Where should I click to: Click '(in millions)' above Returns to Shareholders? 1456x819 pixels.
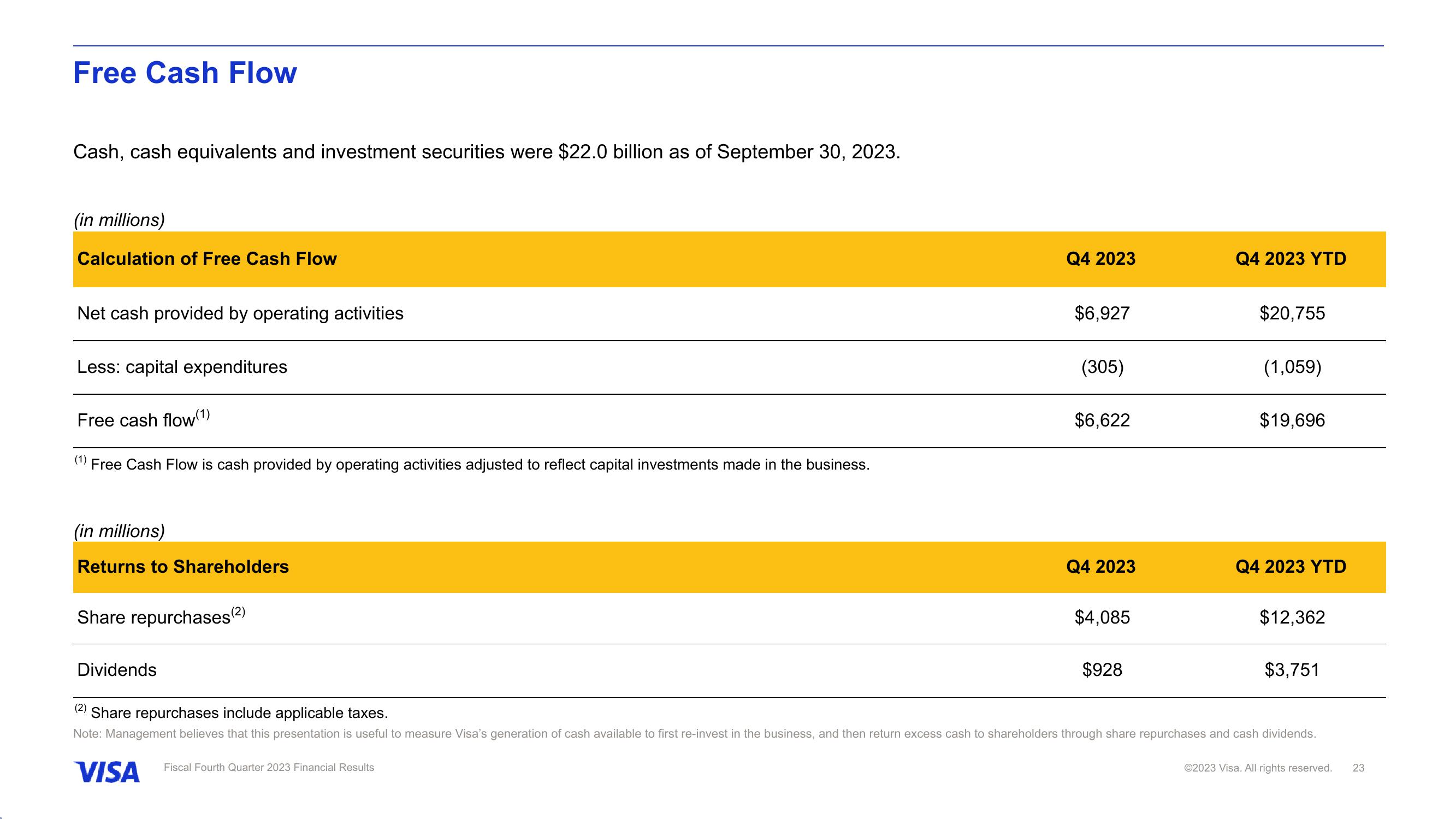[119, 531]
